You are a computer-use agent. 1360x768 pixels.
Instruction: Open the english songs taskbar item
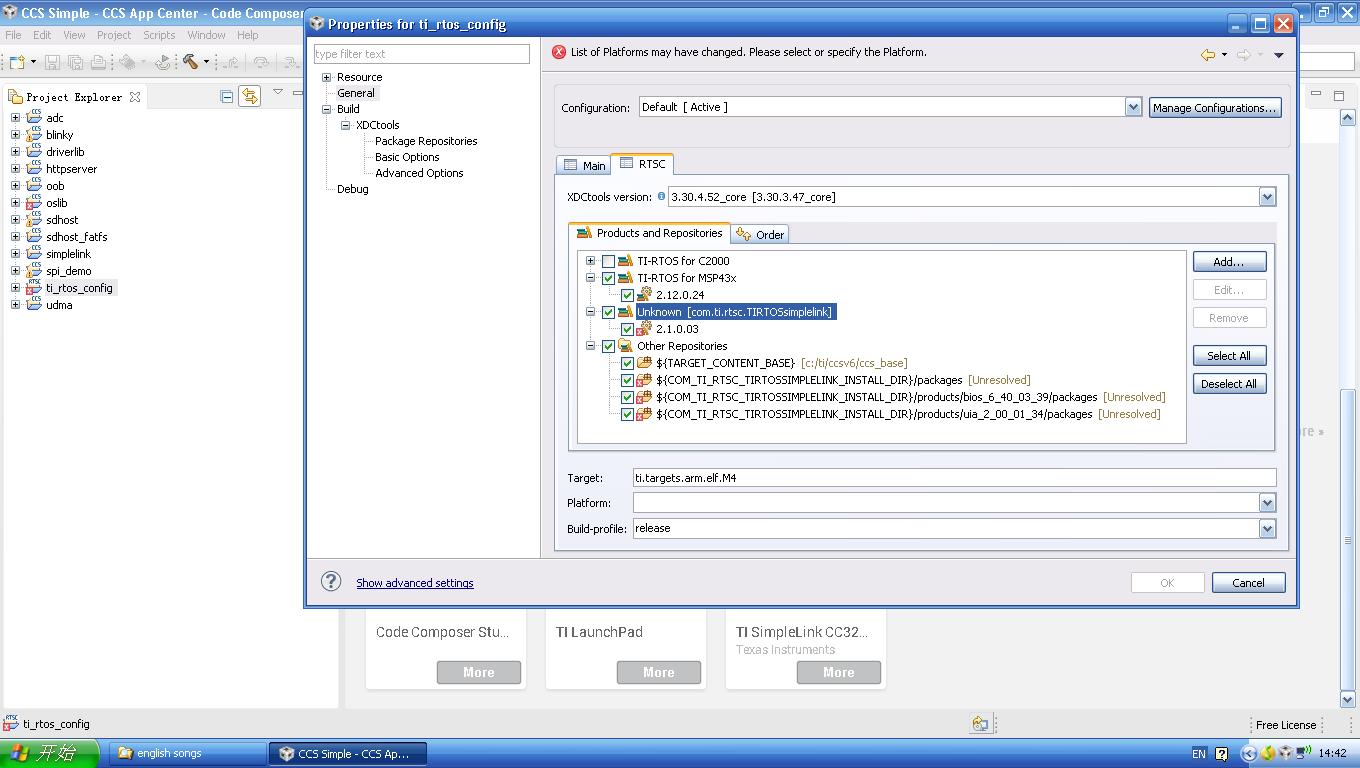coord(188,753)
